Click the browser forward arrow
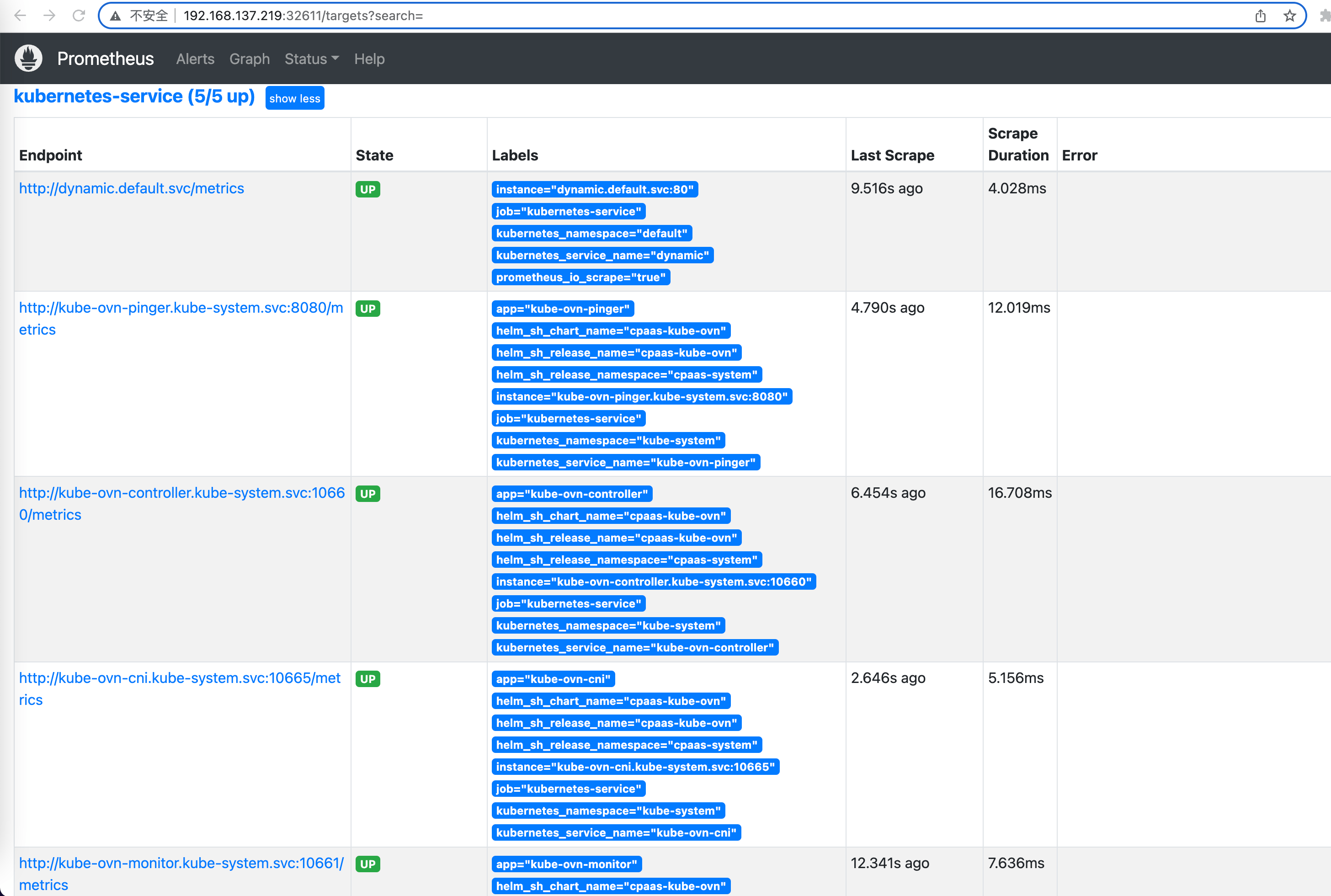Image resolution: width=1331 pixels, height=896 pixels. (x=50, y=16)
